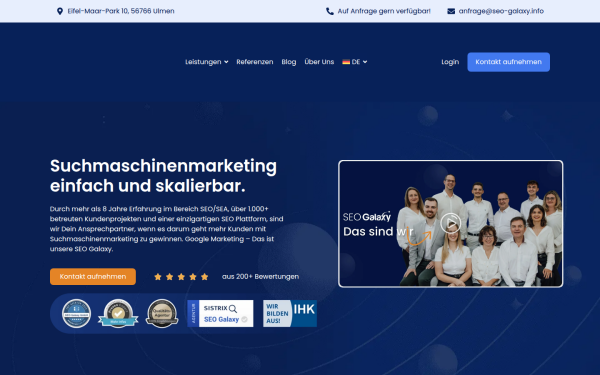Click the anfrage@seo-galaxy.info email link
The height and width of the screenshot is (375, 600).
(x=501, y=11)
